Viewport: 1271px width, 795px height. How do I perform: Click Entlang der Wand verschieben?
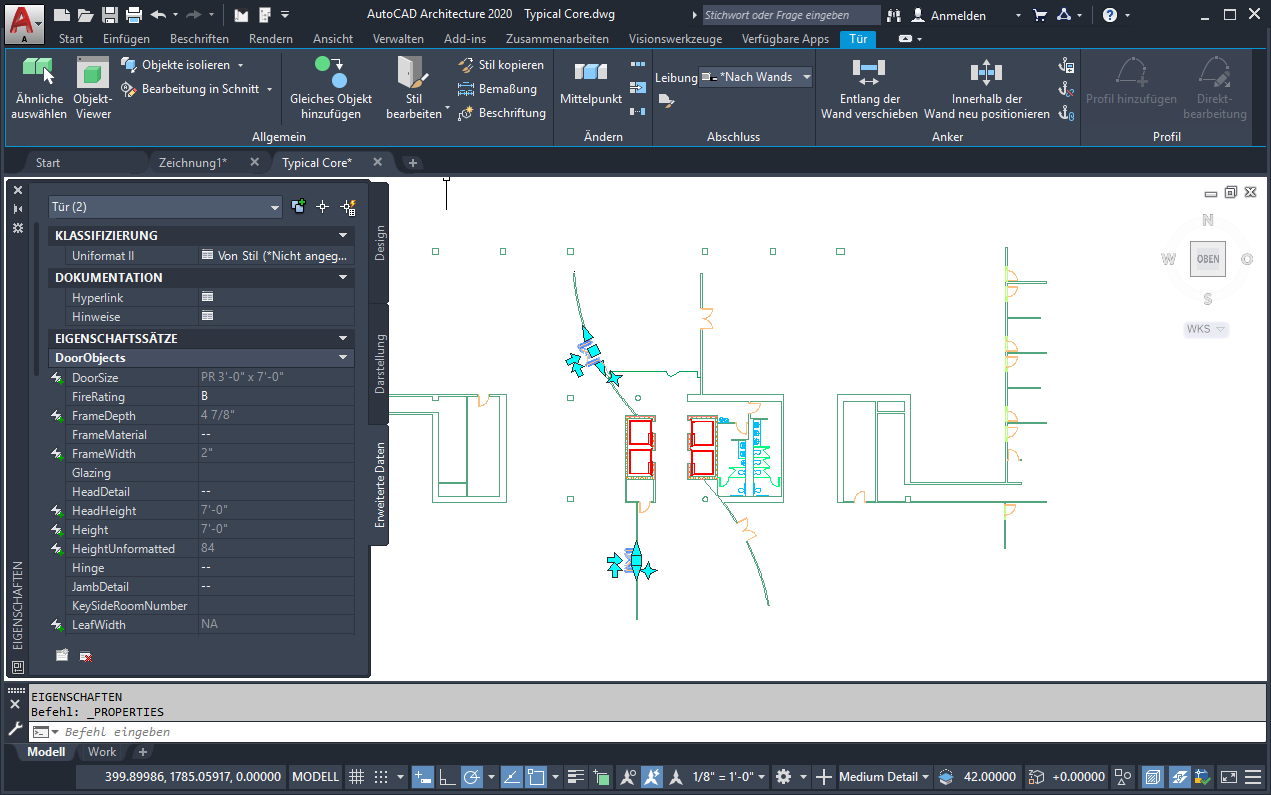tap(868, 88)
